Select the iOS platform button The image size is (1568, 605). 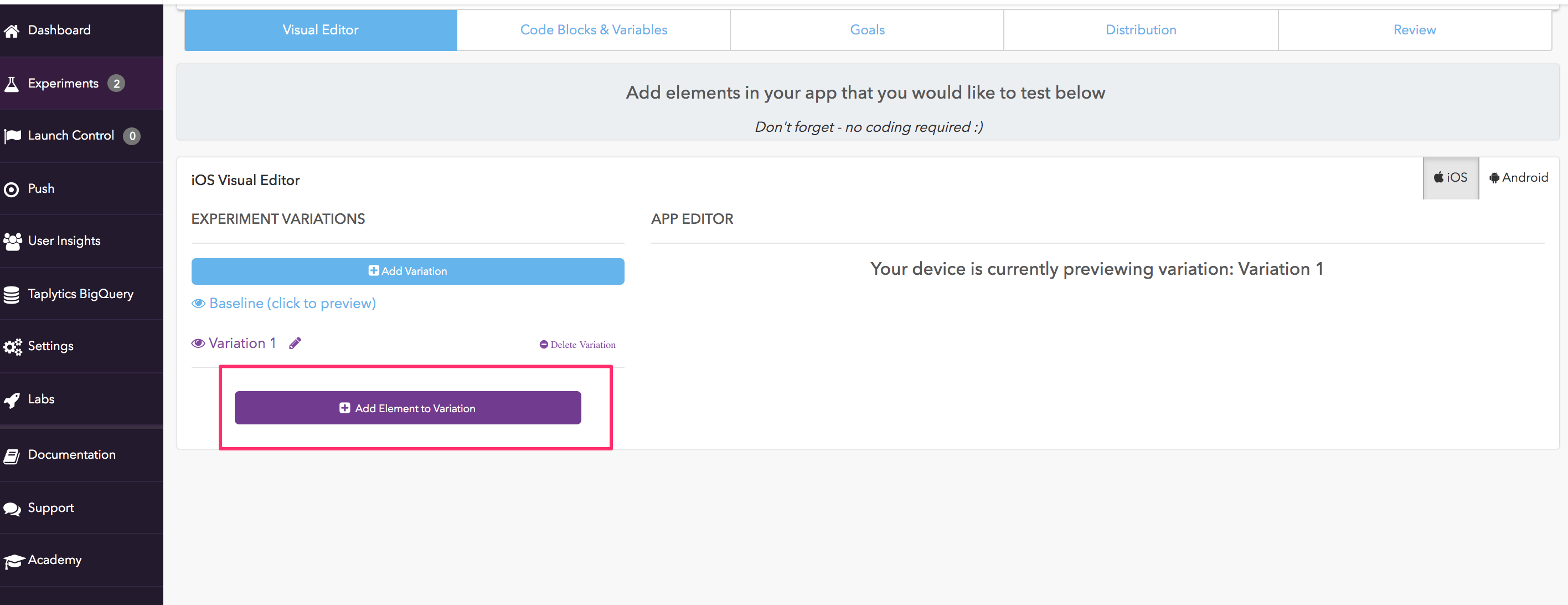[1451, 178]
